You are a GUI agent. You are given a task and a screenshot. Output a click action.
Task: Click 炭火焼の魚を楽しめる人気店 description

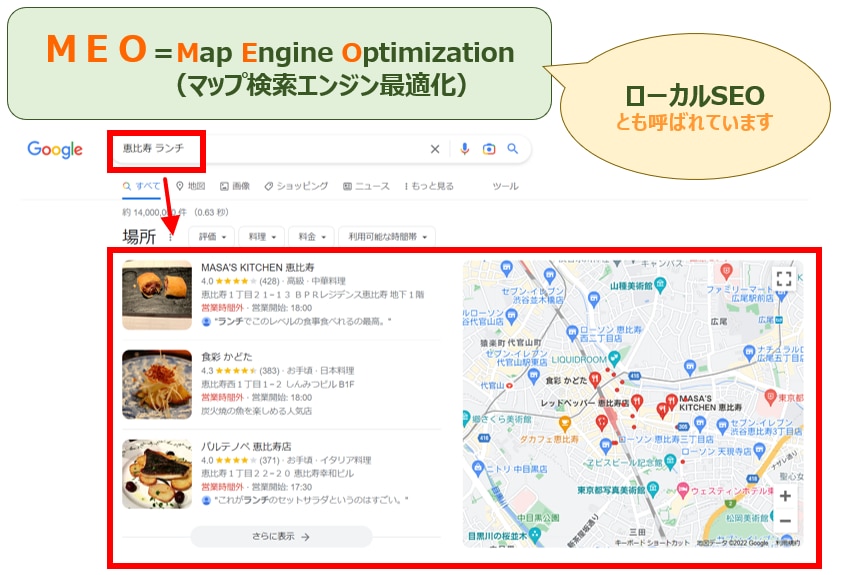(256, 410)
